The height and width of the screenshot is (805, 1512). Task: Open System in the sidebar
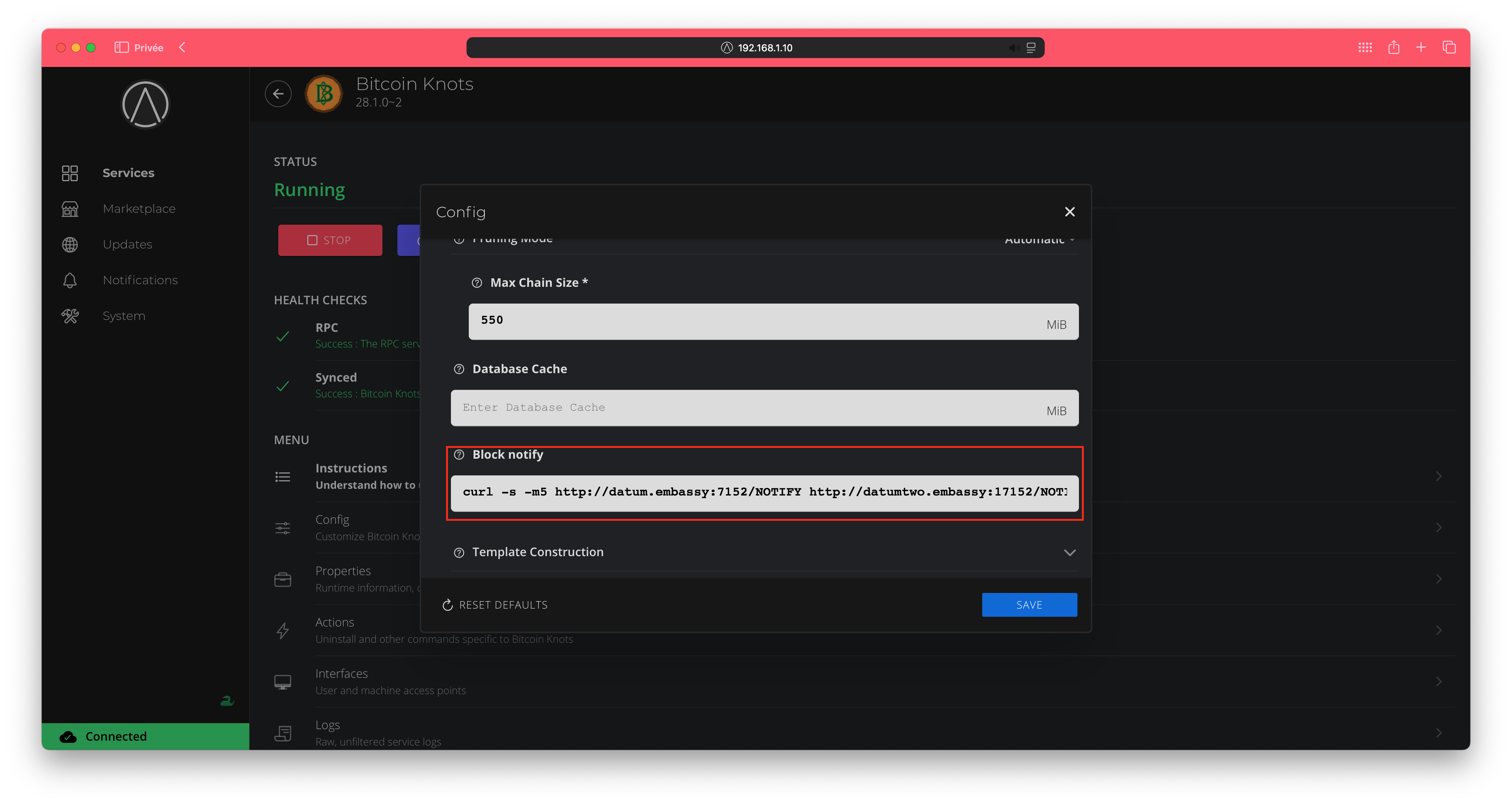click(123, 316)
